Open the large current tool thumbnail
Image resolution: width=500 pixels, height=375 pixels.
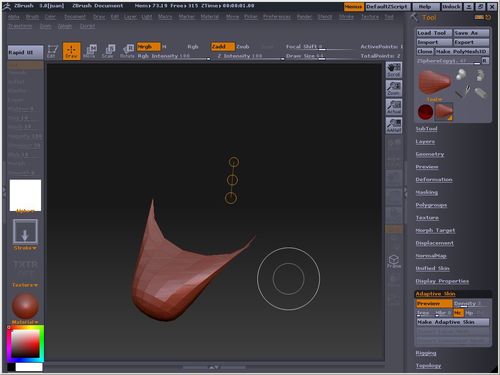point(435,82)
